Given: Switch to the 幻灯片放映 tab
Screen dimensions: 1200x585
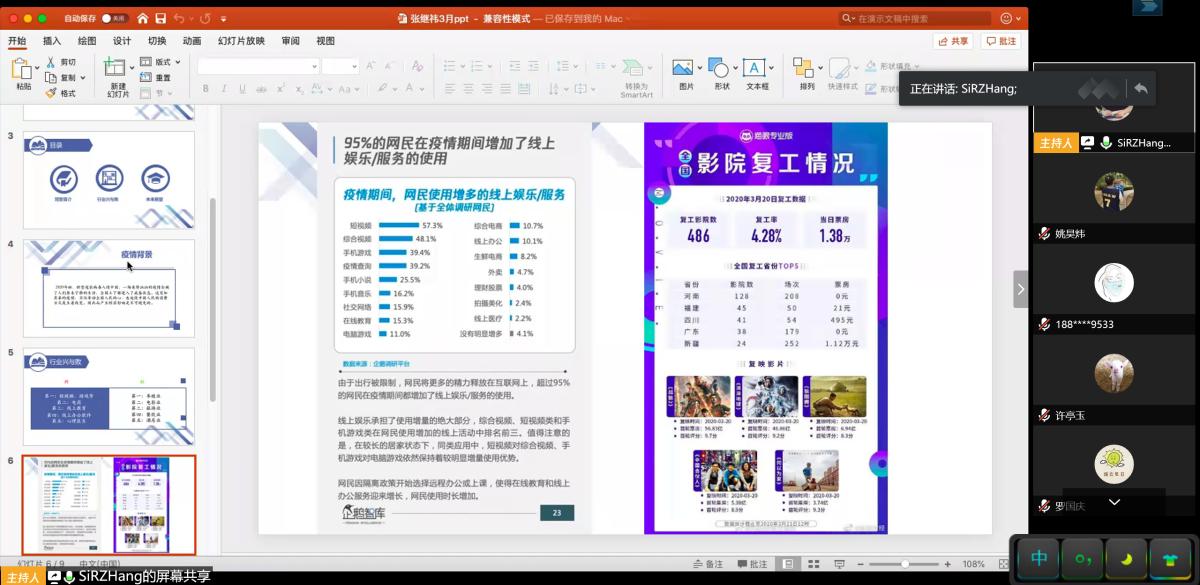Looking at the screenshot, I should pyautogui.click(x=241, y=41).
